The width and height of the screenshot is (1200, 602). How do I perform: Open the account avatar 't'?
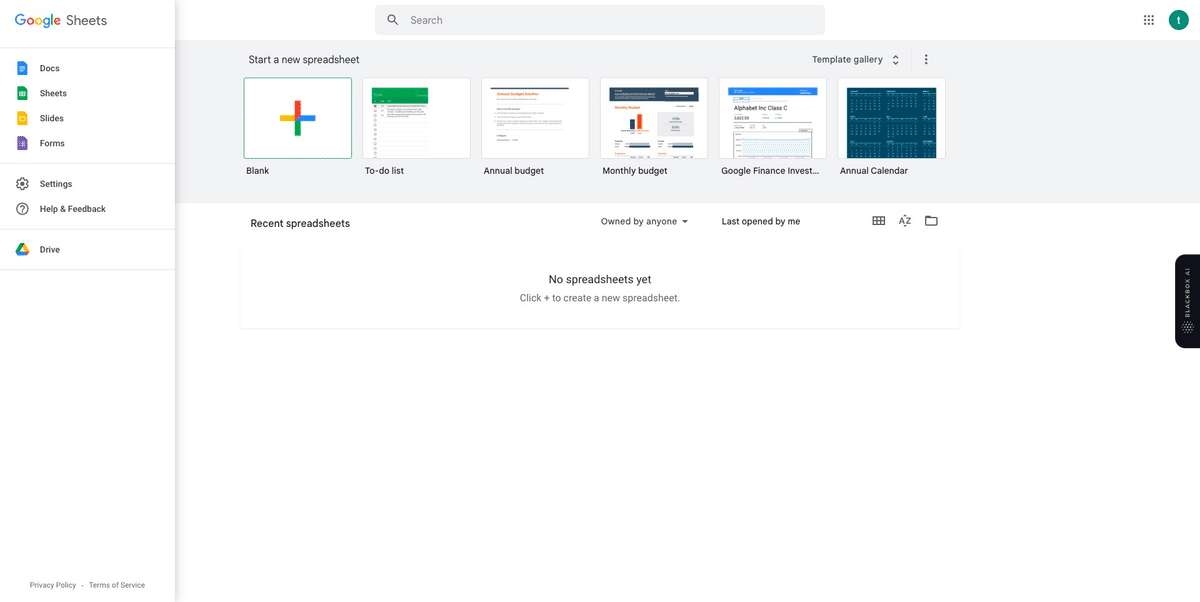1178,20
